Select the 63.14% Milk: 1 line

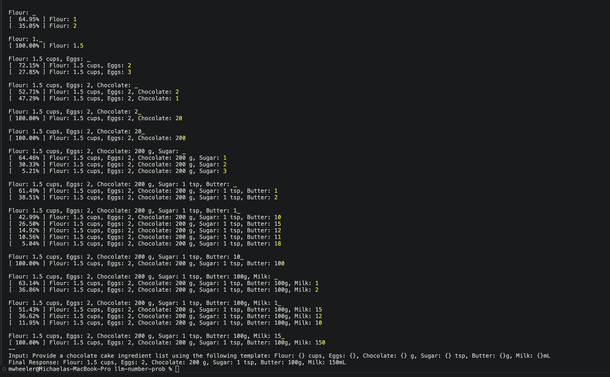[x=163, y=283]
